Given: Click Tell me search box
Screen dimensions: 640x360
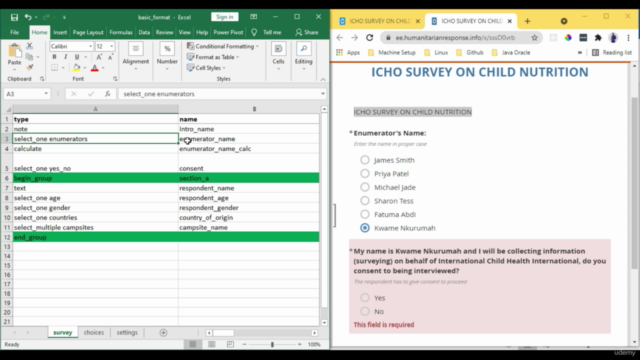Looking at the screenshot, I should [267, 32].
